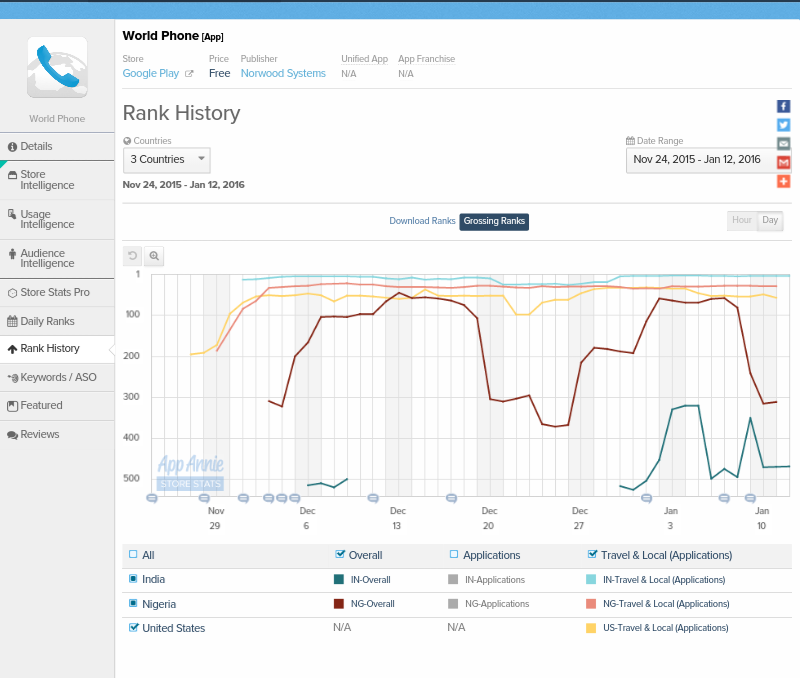Click the Facebook share icon

[783, 106]
